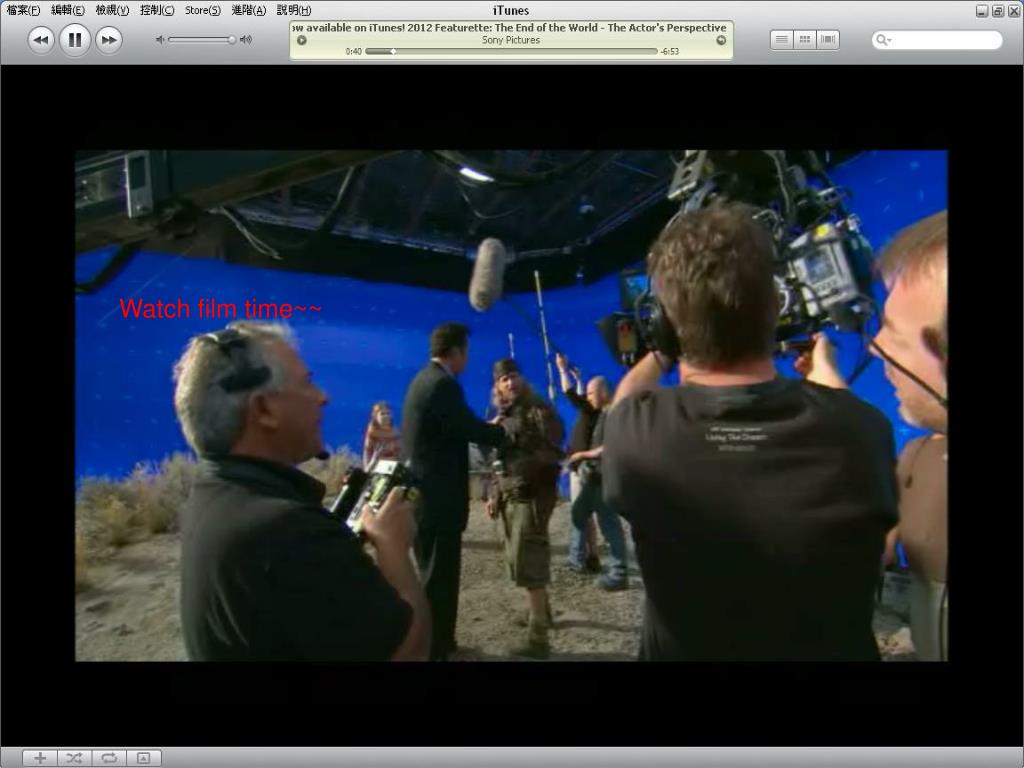The height and width of the screenshot is (768, 1024).
Task: Open the search magnifier dropdown
Action: (884, 40)
